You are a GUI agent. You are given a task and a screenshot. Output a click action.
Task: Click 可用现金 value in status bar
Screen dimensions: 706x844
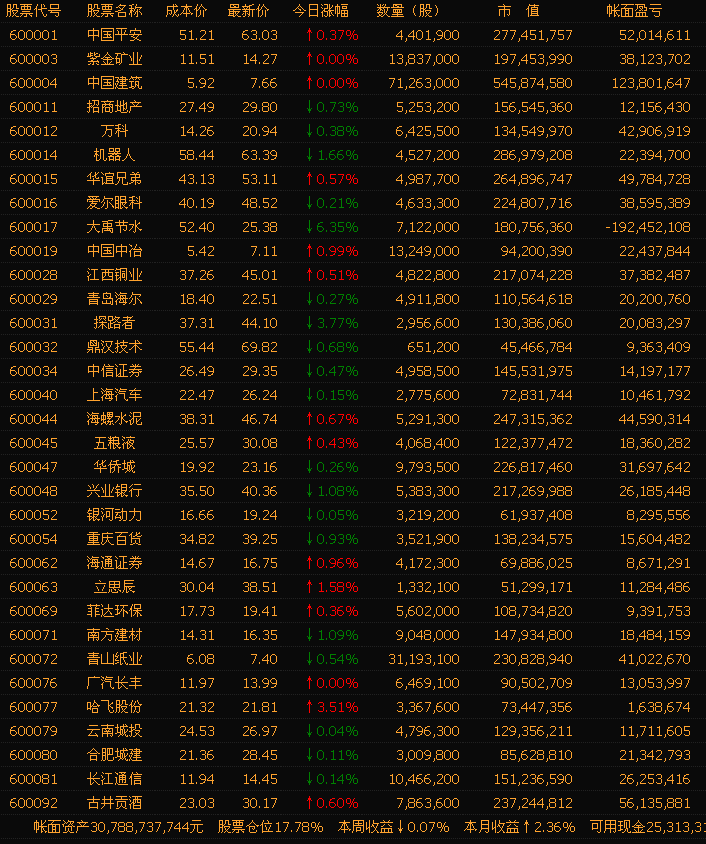(x=648, y=827)
